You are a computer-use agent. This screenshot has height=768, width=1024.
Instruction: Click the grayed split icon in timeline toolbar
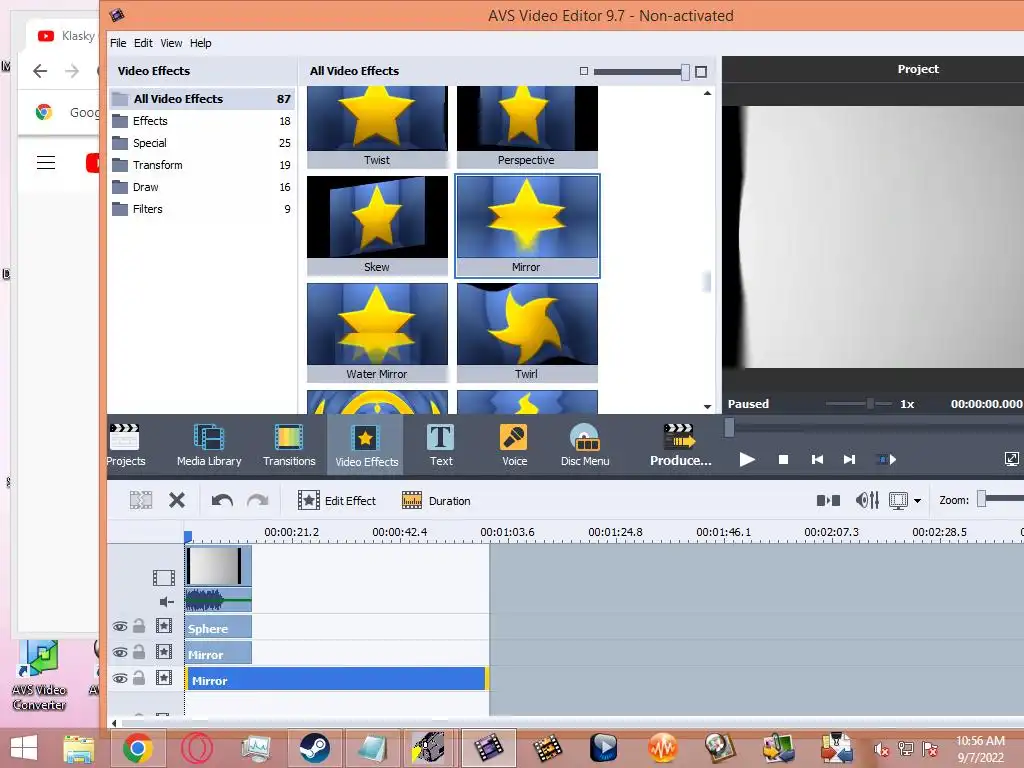pos(141,500)
